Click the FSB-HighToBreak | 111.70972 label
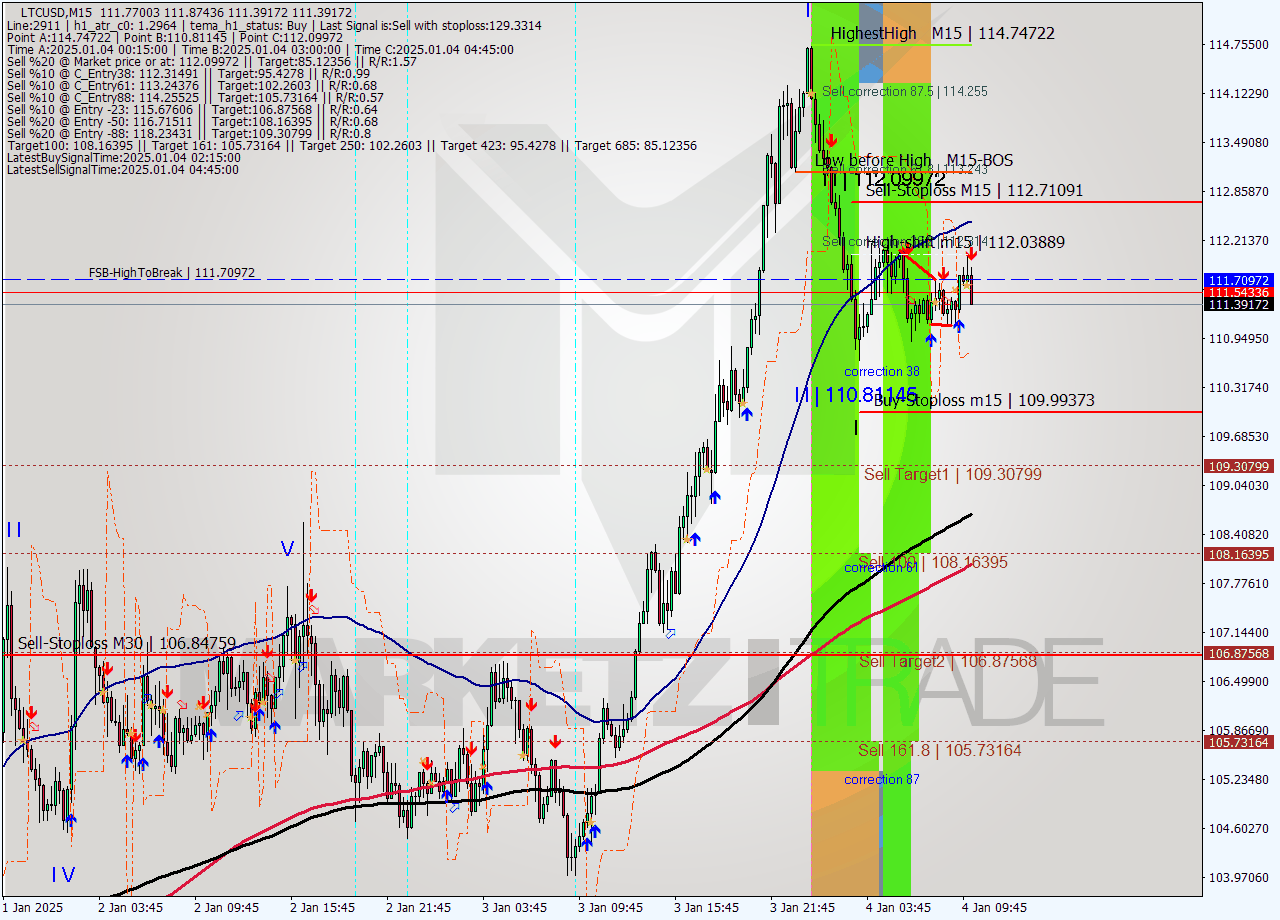 (171, 272)
